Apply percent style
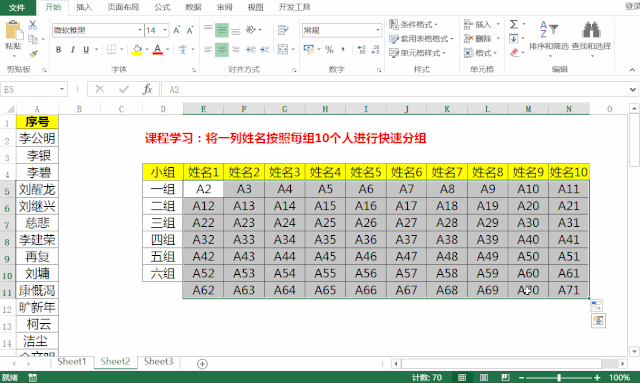 [x=329, y=50]
